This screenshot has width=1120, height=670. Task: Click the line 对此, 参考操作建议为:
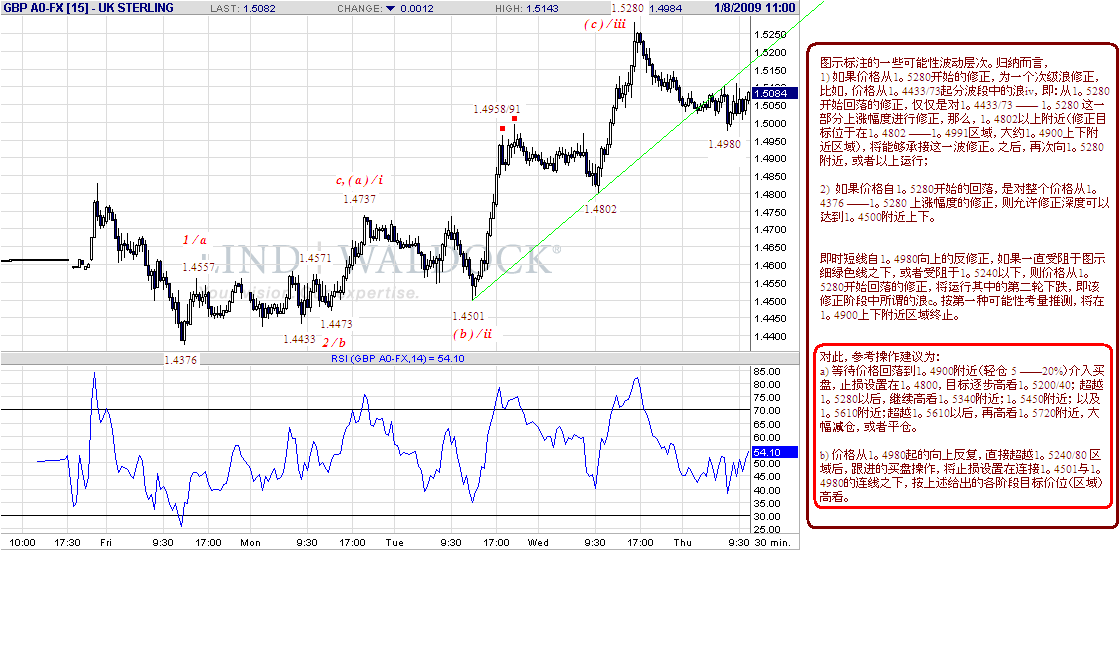[x=879, y=356]
